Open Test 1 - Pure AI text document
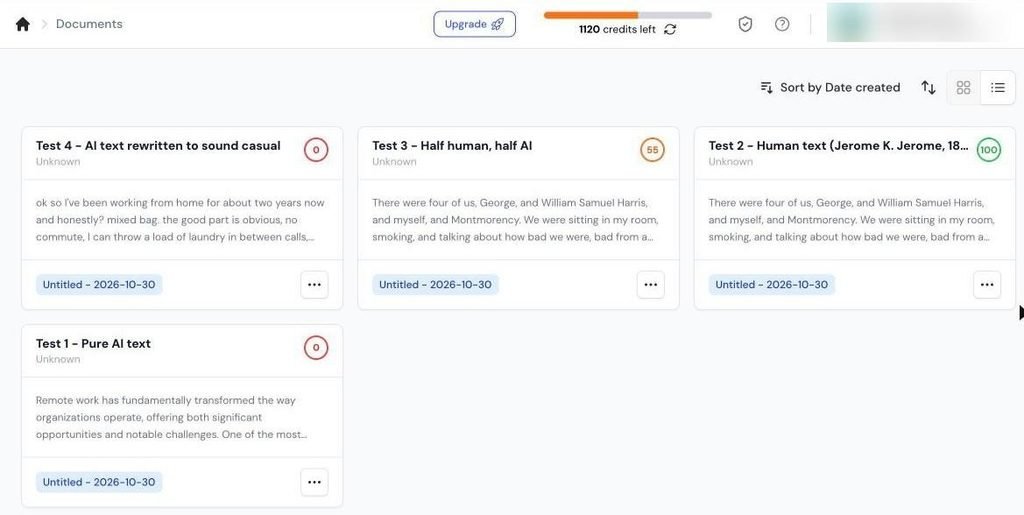1024x515 pixels. (93, 343)
